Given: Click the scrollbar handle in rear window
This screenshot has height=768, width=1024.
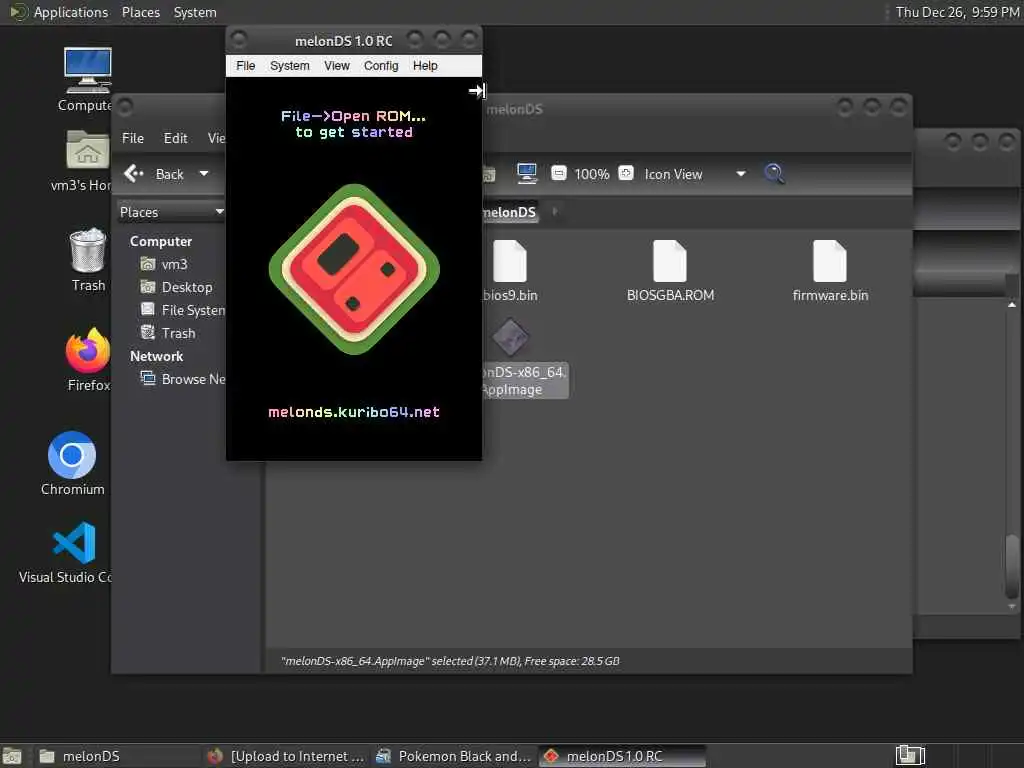Looking at the screenshot, I should coord(1012,566).
